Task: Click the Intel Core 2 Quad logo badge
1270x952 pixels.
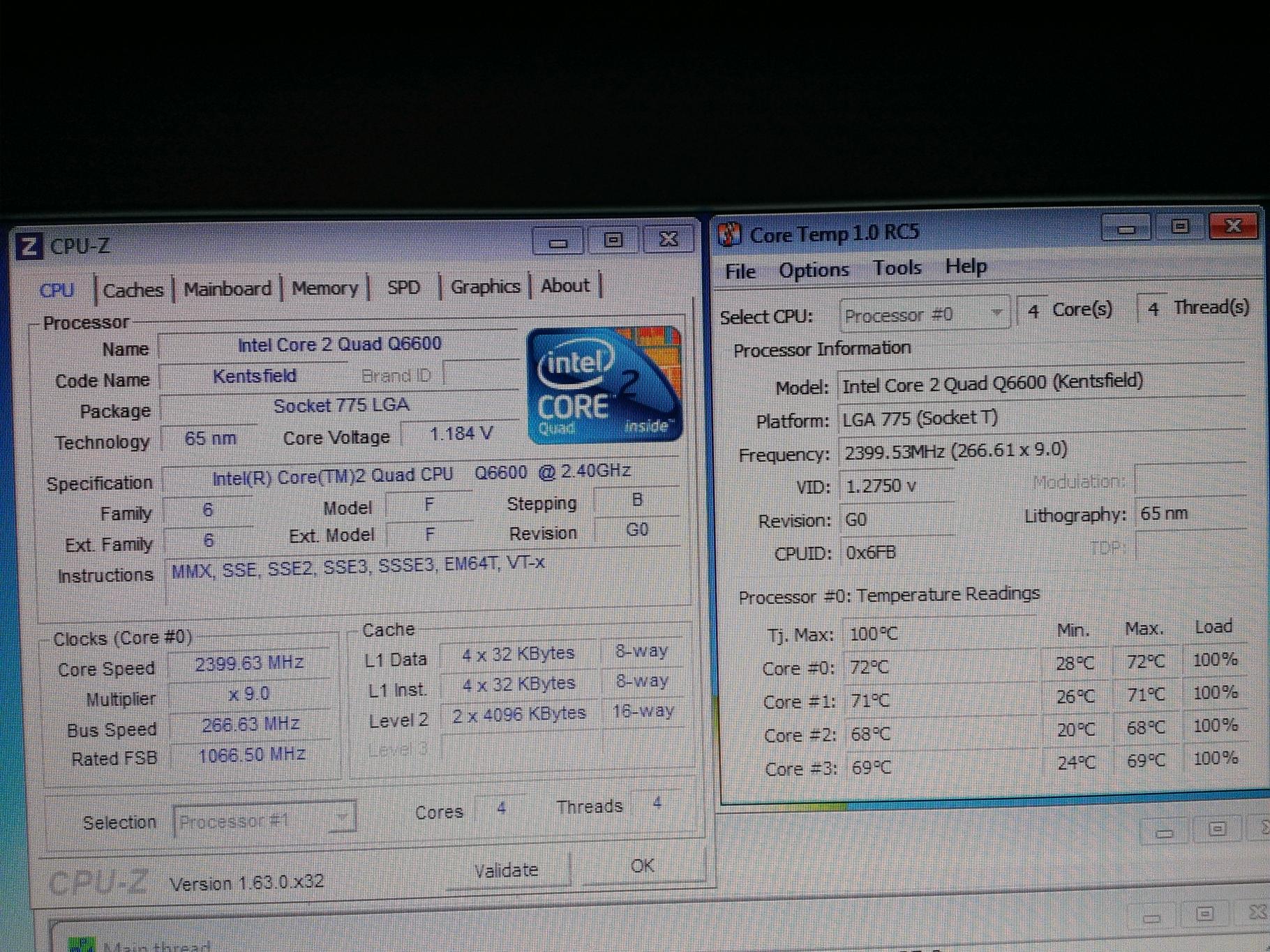Action: pos(604,384)
